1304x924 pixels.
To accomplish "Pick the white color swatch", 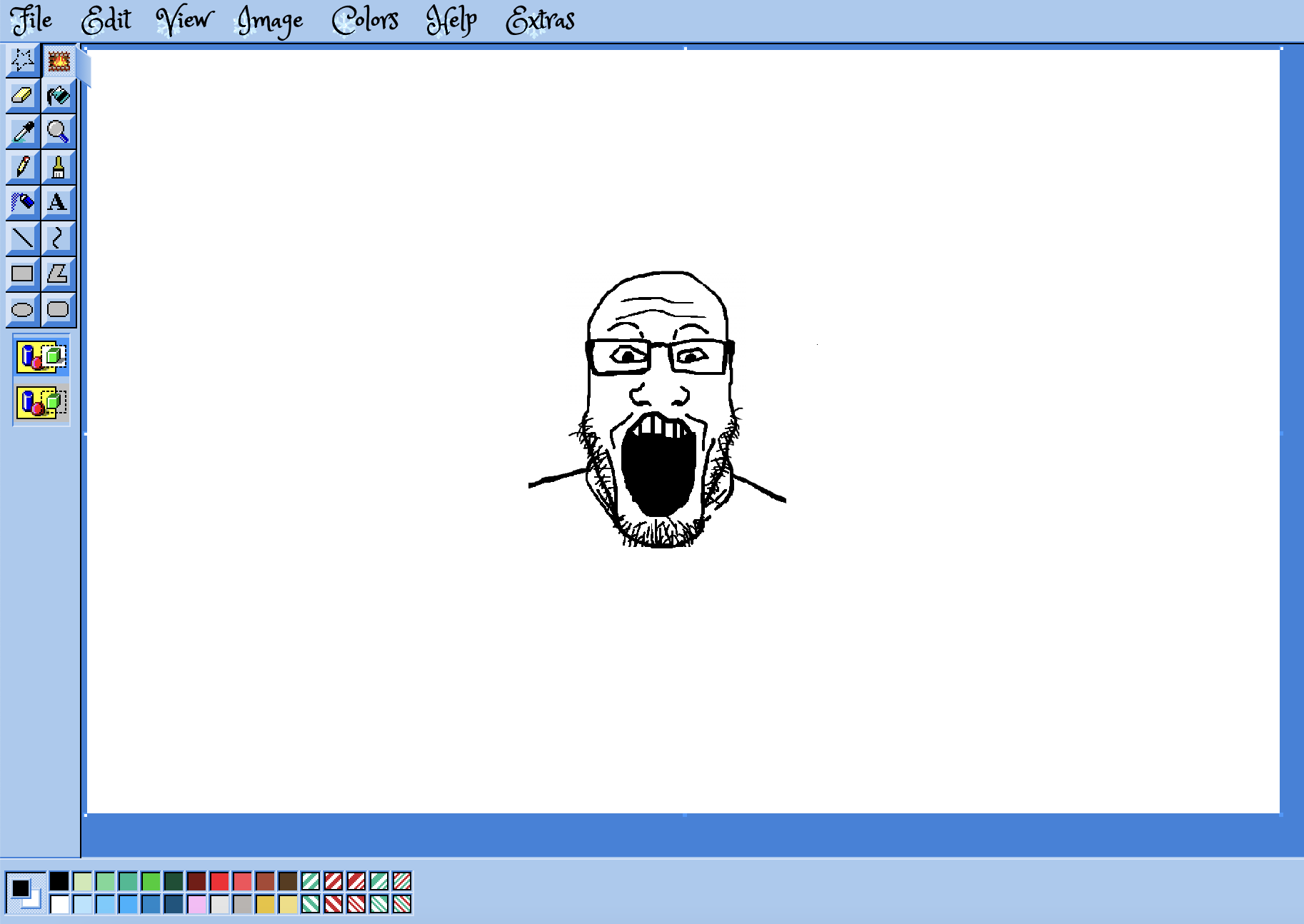I will click(x=59, y=905).
